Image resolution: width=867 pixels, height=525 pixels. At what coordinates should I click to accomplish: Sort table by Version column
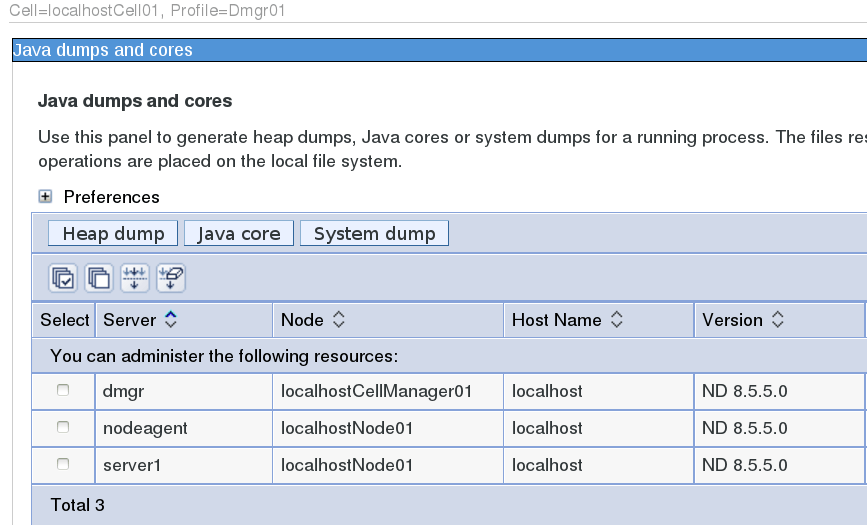tap(777, 320)
